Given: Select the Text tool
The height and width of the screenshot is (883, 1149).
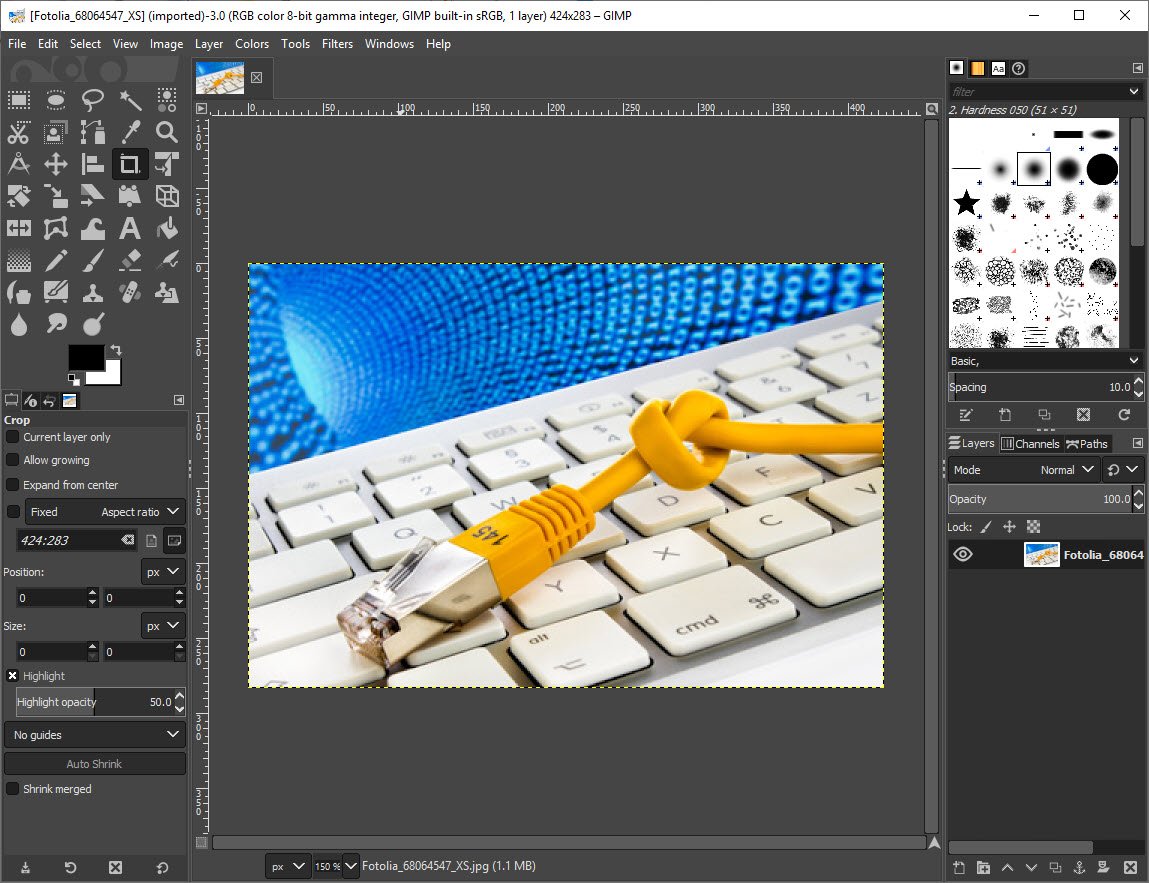Looking at the screenshot, I should click(130, 228).
